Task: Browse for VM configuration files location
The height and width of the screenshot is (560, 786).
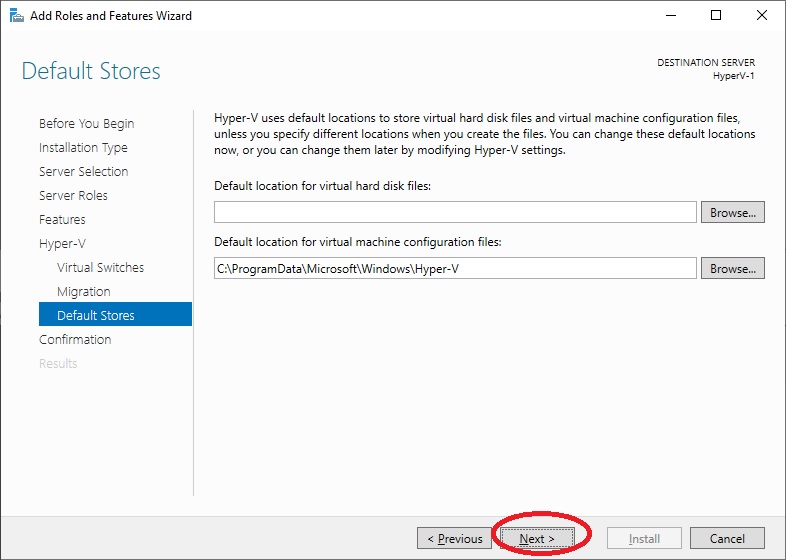Action: tap(732, 268)
